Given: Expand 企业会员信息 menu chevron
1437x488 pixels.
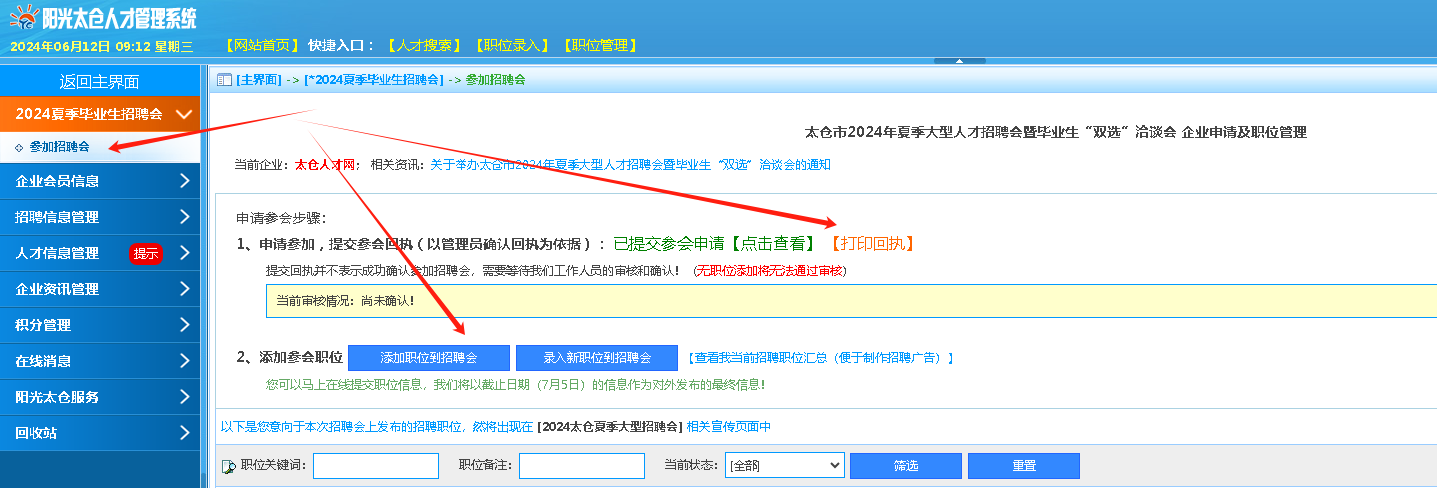Looking at the screenshot, I should tap(184, 181).
